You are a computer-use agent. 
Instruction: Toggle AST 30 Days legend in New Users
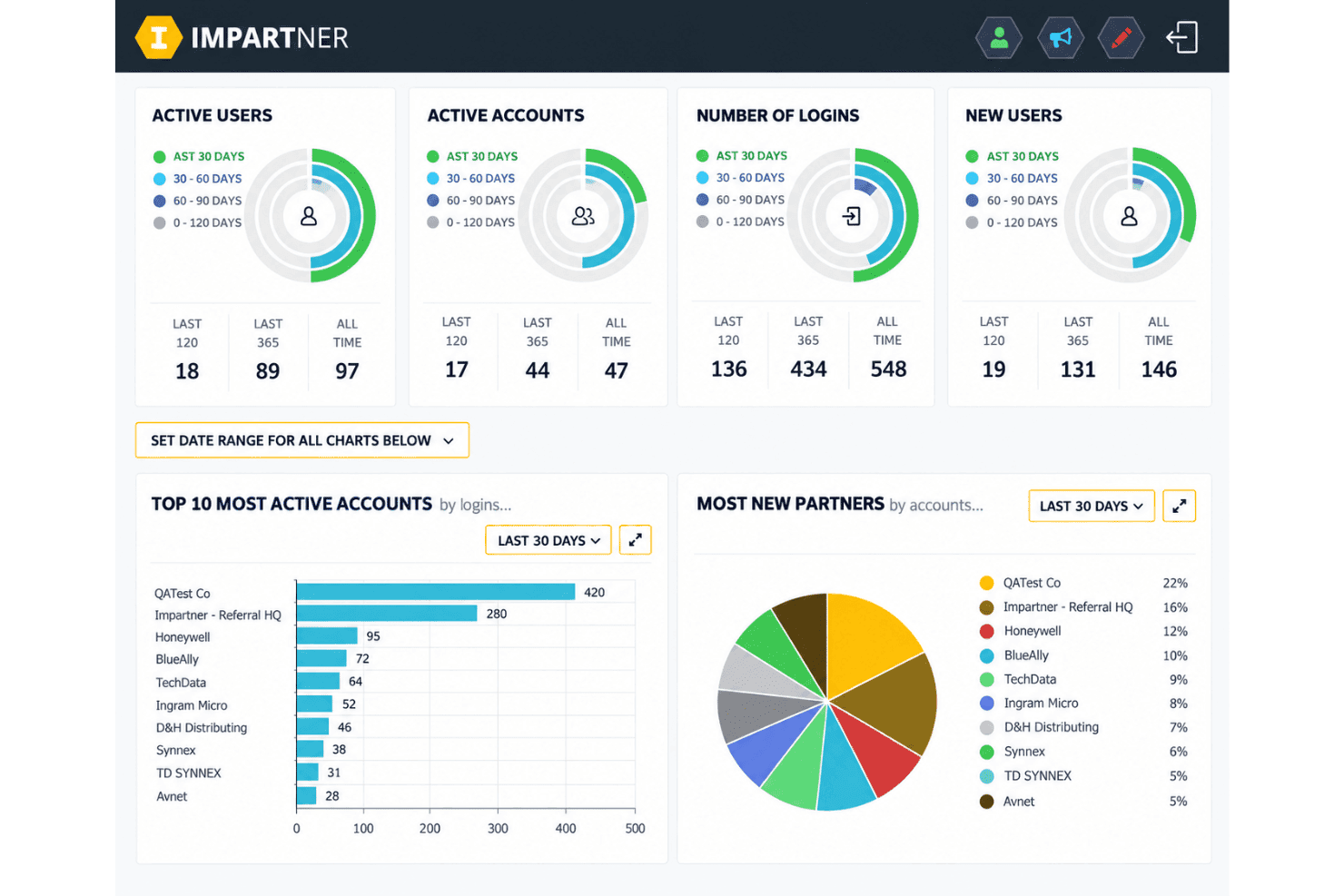click(x=1013, y=156)
